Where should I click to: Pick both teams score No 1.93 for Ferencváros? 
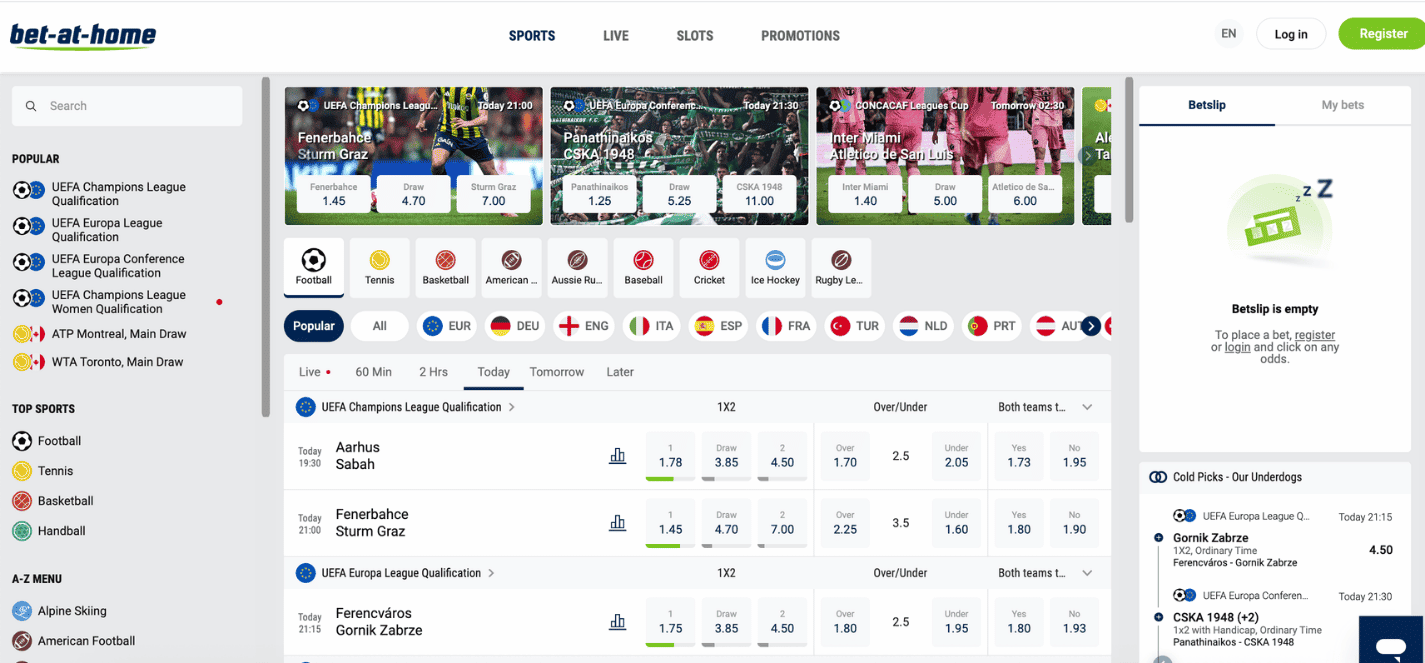1074,622
